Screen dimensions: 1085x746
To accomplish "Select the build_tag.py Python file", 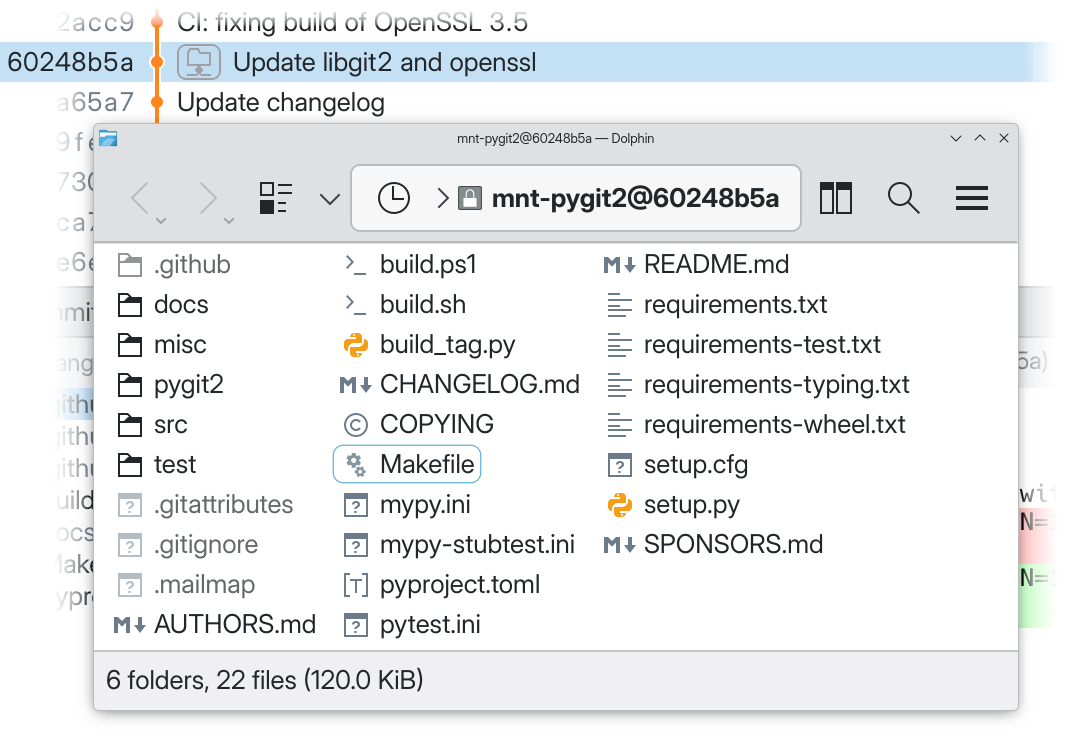I will pyautogui.click(x=446, y=345).
